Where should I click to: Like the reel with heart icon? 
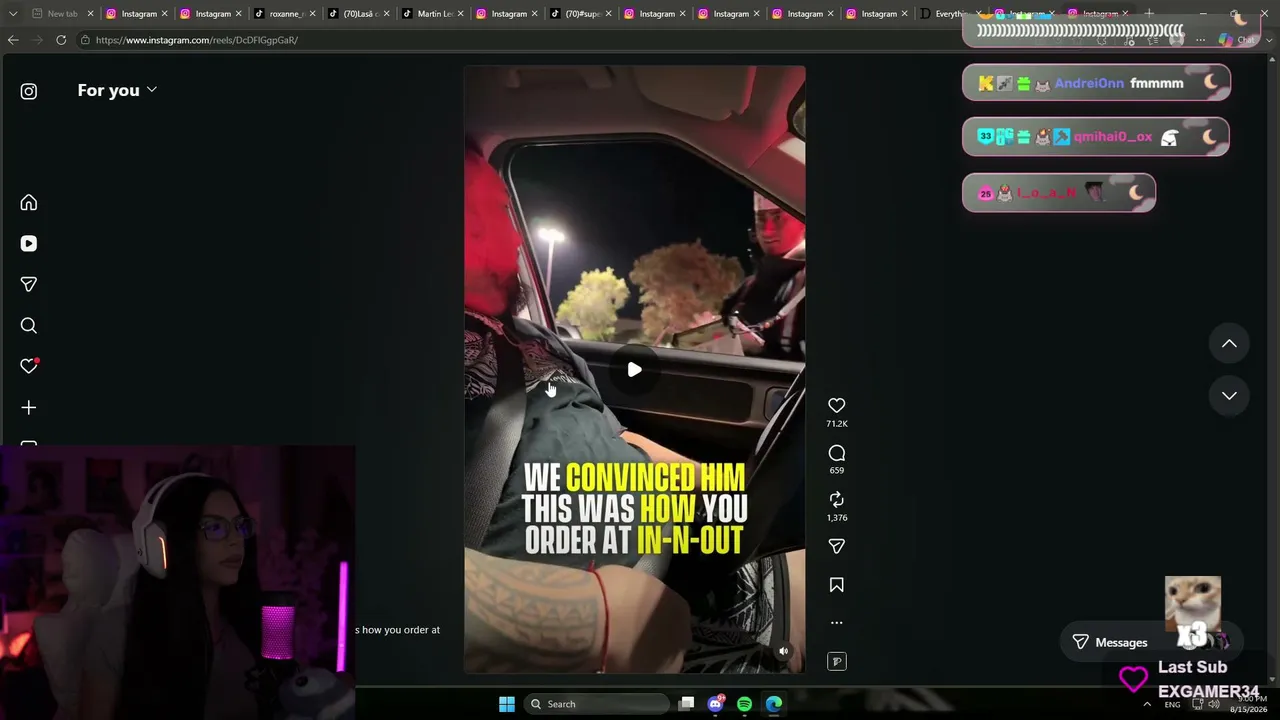click(837, 405)
